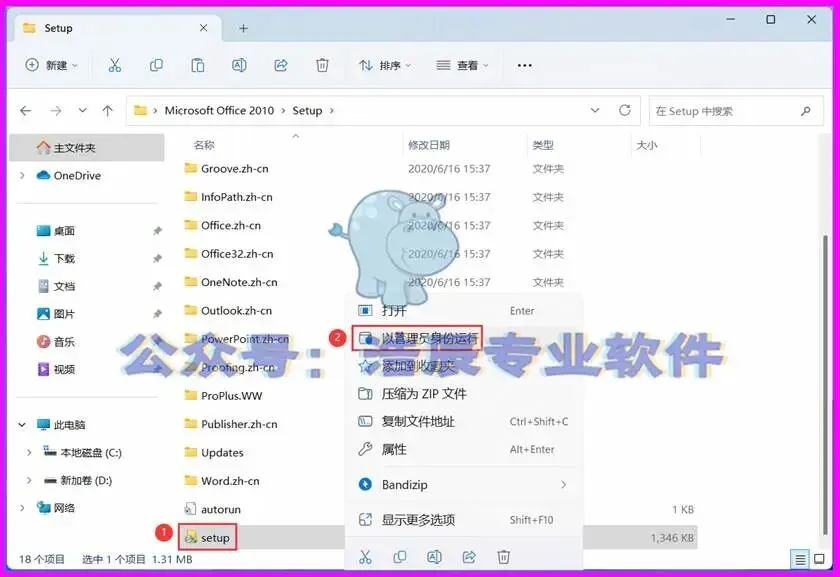Refresh the current folder view

point(625,110)
